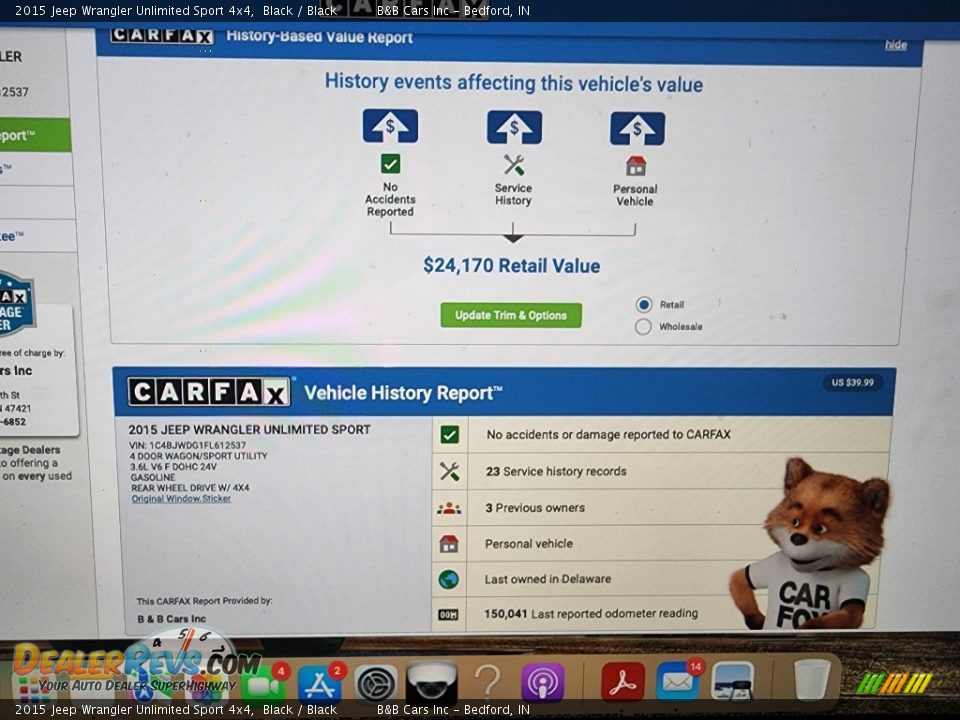Click the wrench icon above the Service History label

[x=514, y=165]
